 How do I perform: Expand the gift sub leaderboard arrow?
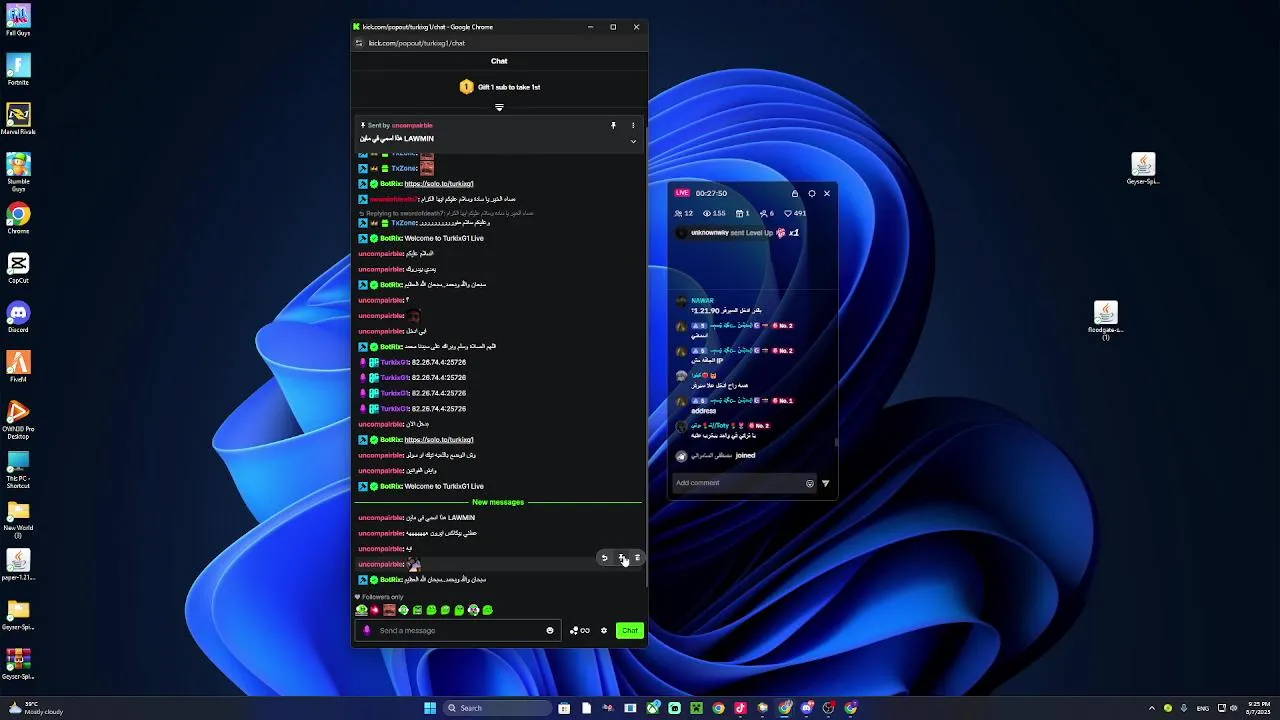499,107
